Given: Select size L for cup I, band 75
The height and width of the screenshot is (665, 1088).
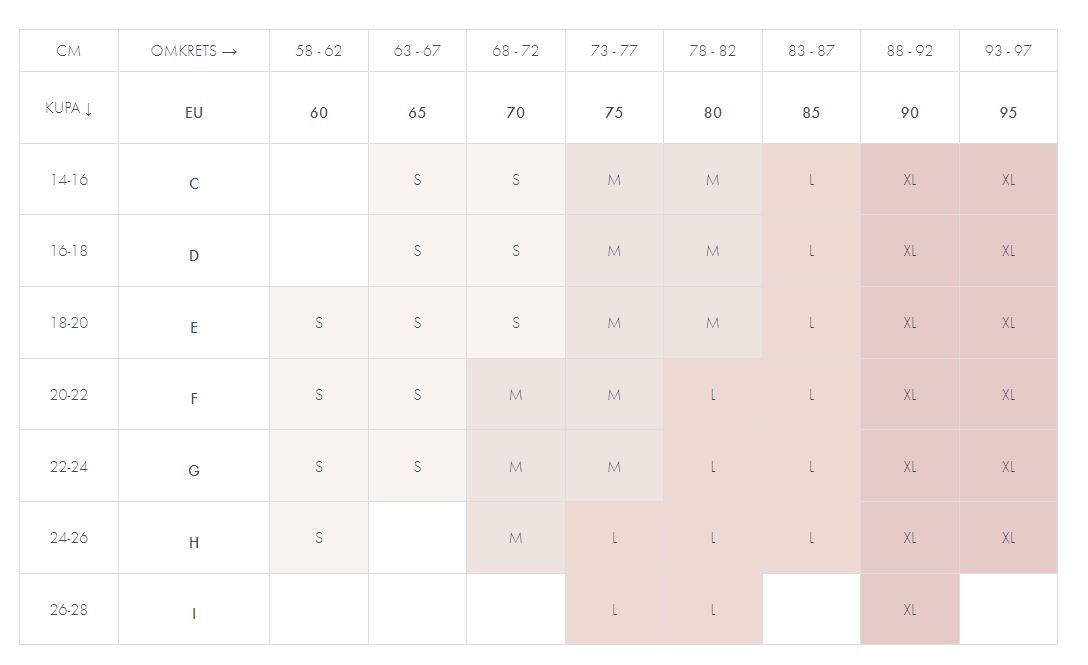Looking at the screenshot, I should (614, 610).
